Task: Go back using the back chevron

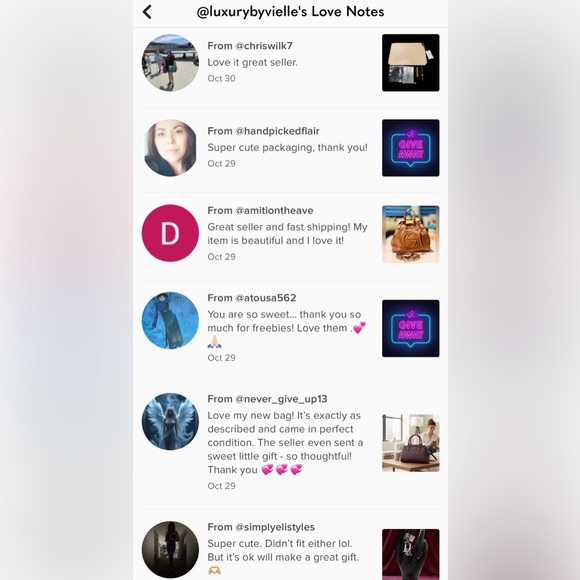Action: point(147,12)
